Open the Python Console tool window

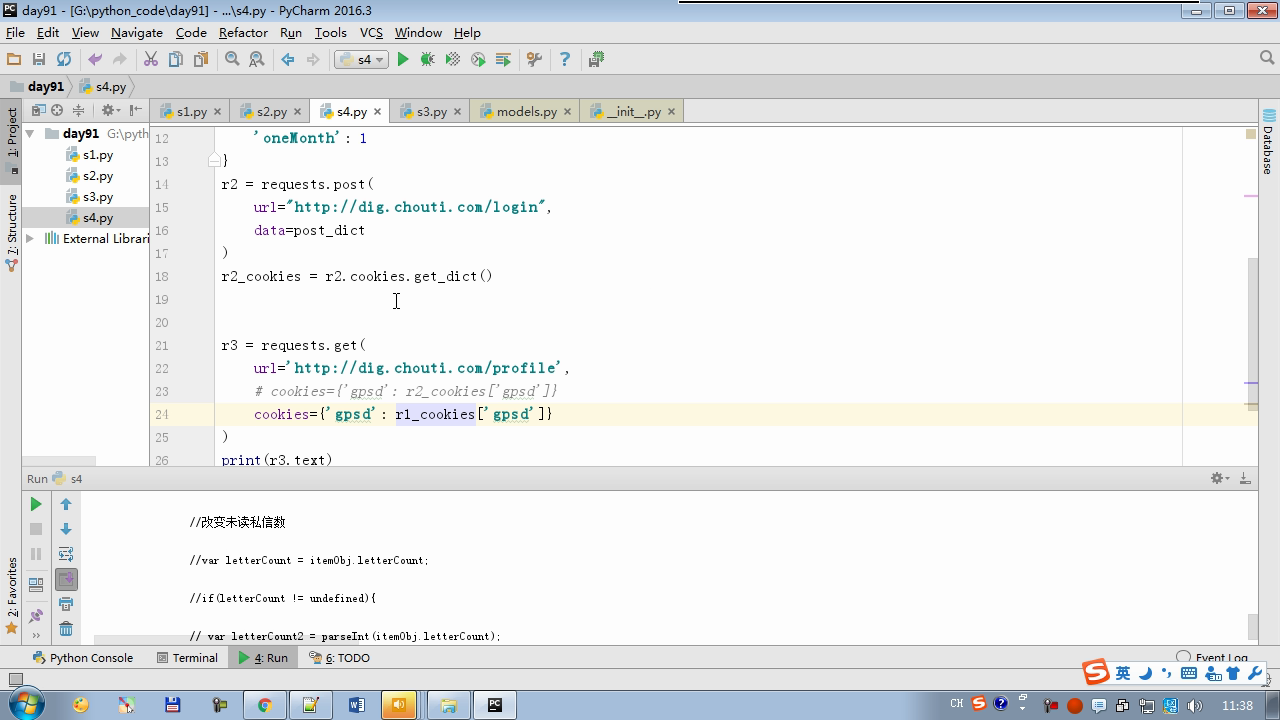pyautogui.click(x=82, y=657)
